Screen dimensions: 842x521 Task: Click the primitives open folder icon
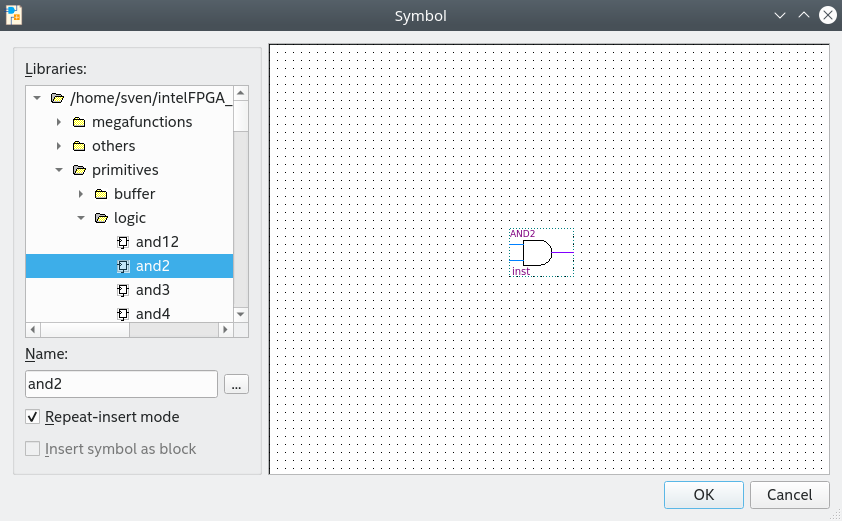click(x=79, y=170)
